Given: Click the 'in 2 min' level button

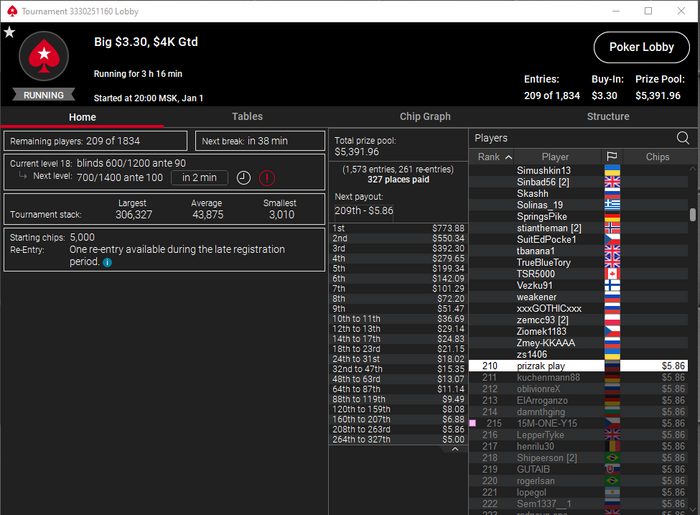Looking at the screenshot, I should [199, 178].
